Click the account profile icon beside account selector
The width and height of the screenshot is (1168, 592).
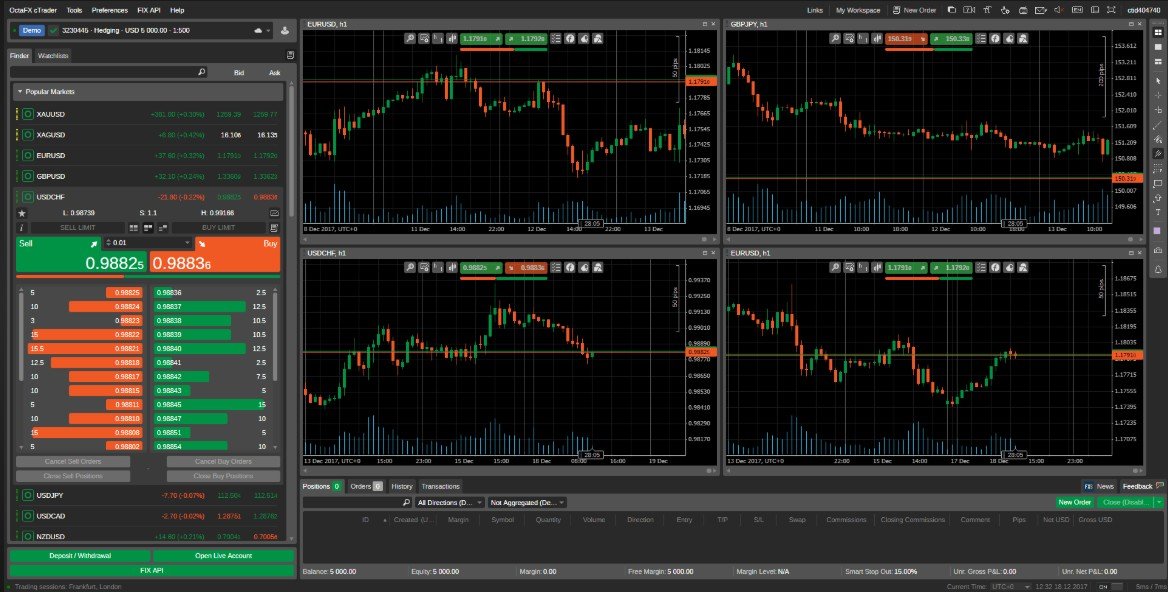pos(259,31)
